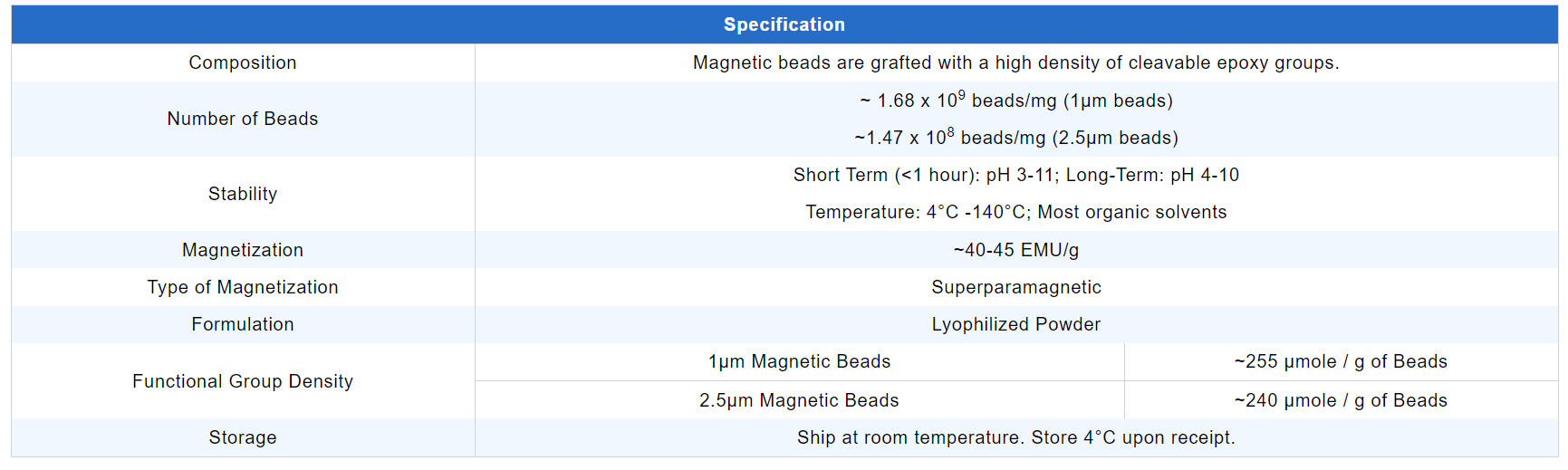Click the ~240 µmole / g value
This screenshot has width=1568, height=470.
1341,400
